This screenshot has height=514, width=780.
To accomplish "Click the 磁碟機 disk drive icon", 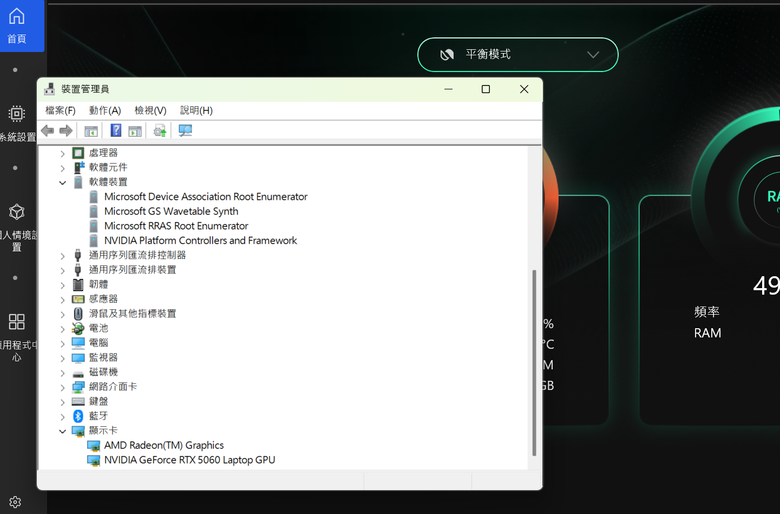I will coord(78,373).
